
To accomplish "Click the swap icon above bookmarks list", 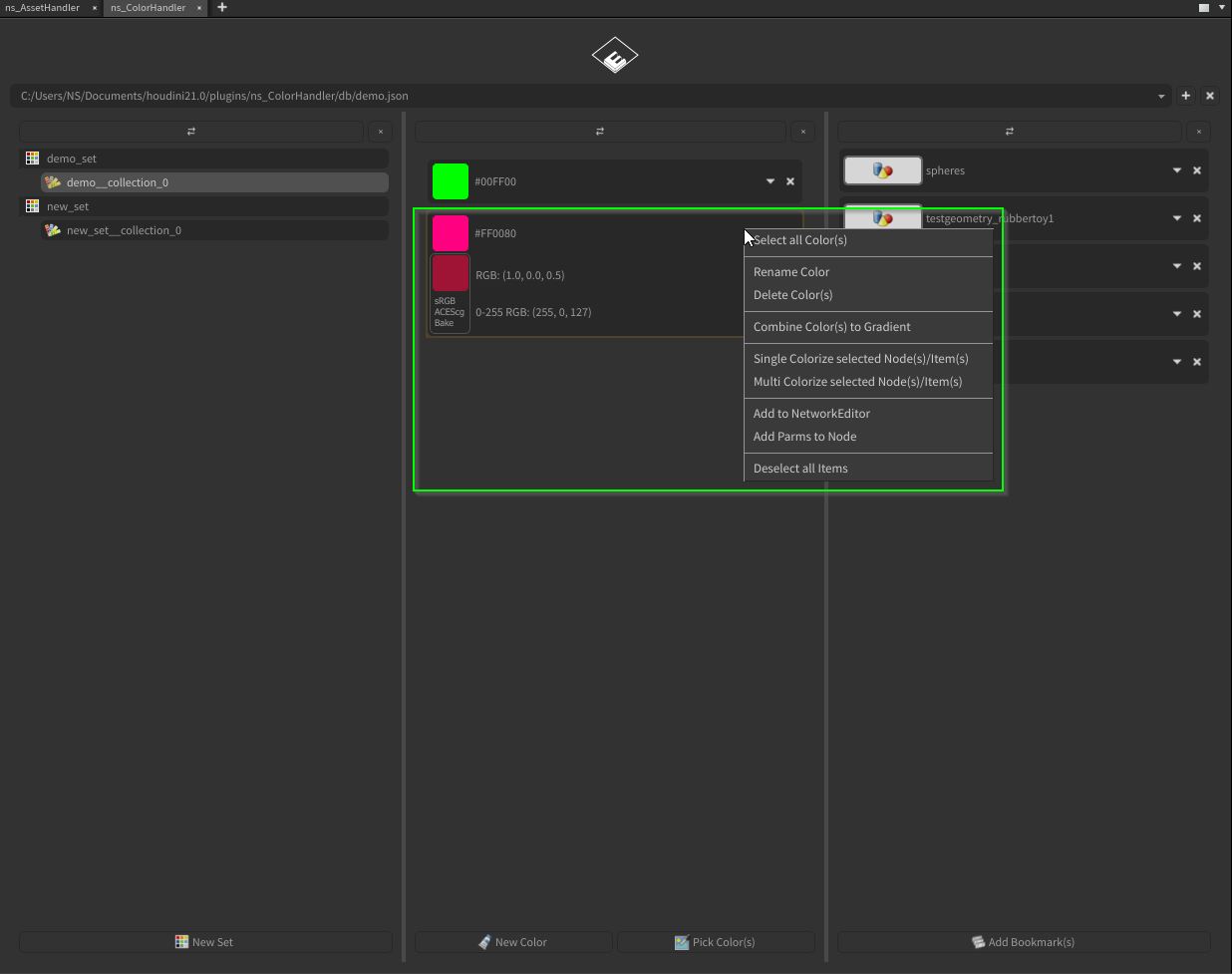I will point(1009,132).
